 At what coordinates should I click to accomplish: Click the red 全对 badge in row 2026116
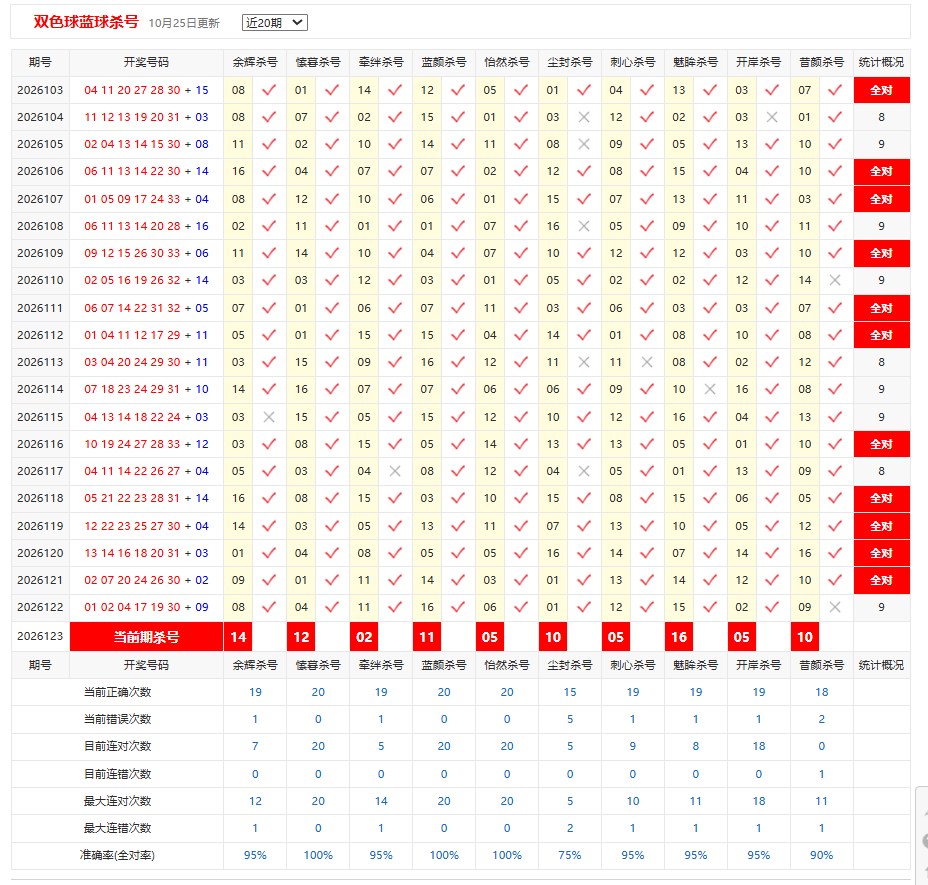[x=881, y=444]
